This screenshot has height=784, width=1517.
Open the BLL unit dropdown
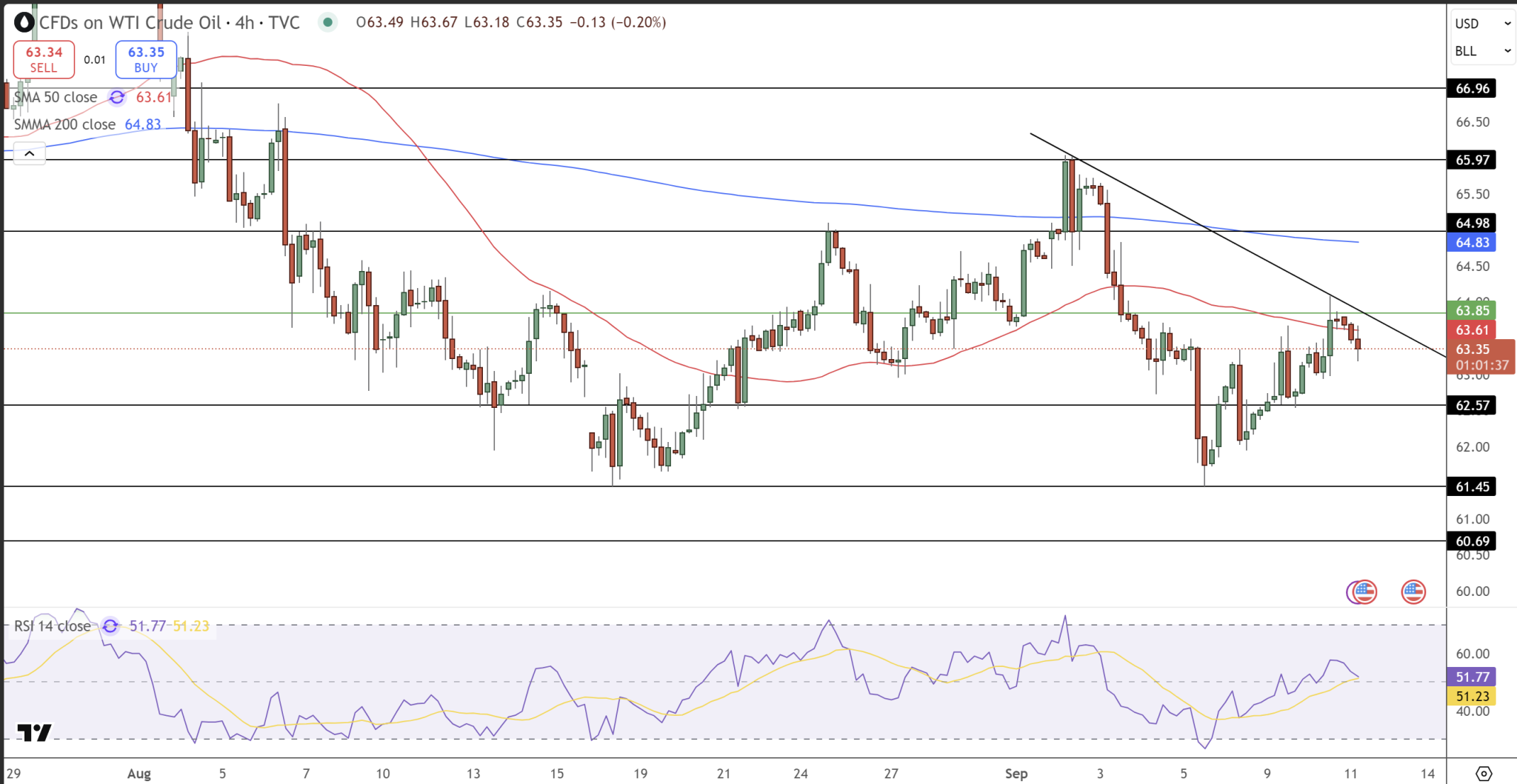tap(1481, 51)
